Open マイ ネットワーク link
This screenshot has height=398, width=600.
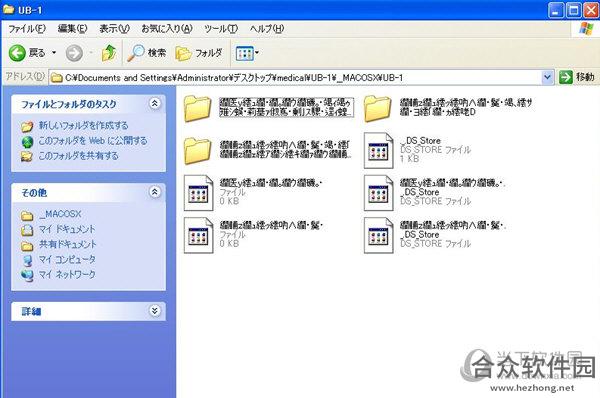pos(67,274)
